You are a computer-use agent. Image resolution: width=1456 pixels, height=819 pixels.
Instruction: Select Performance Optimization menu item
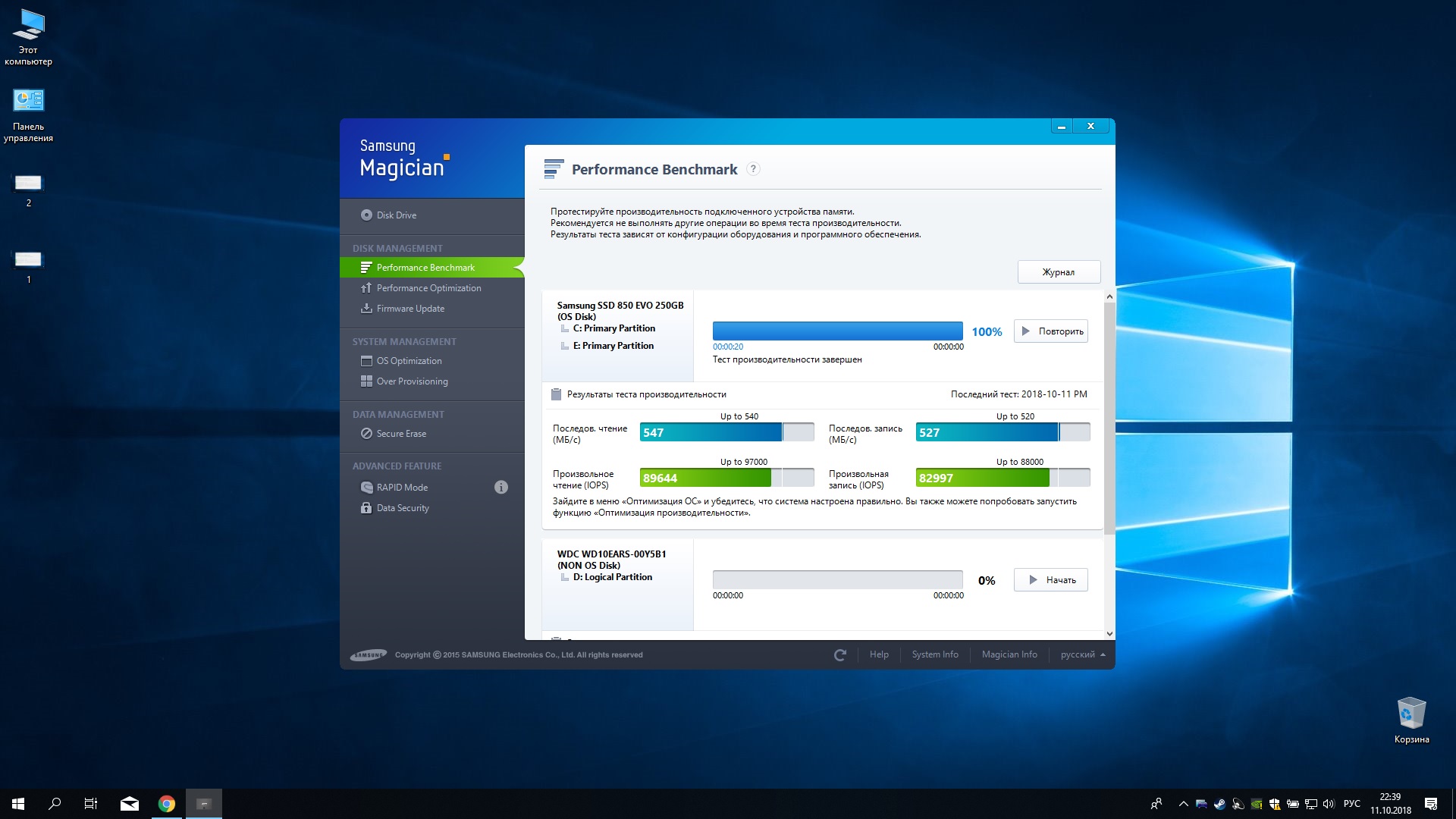(x=428, y=288)
